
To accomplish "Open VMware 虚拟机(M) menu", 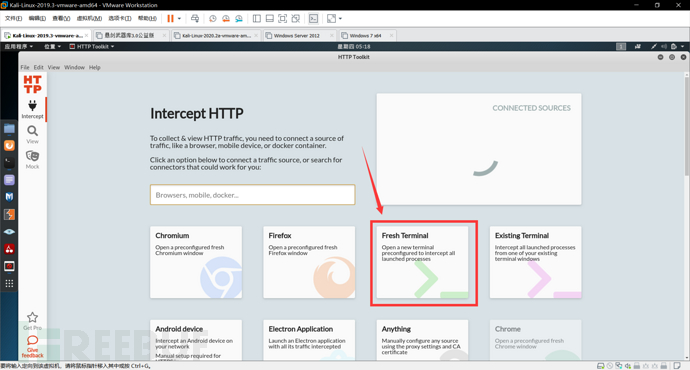I will click(89, 18).
